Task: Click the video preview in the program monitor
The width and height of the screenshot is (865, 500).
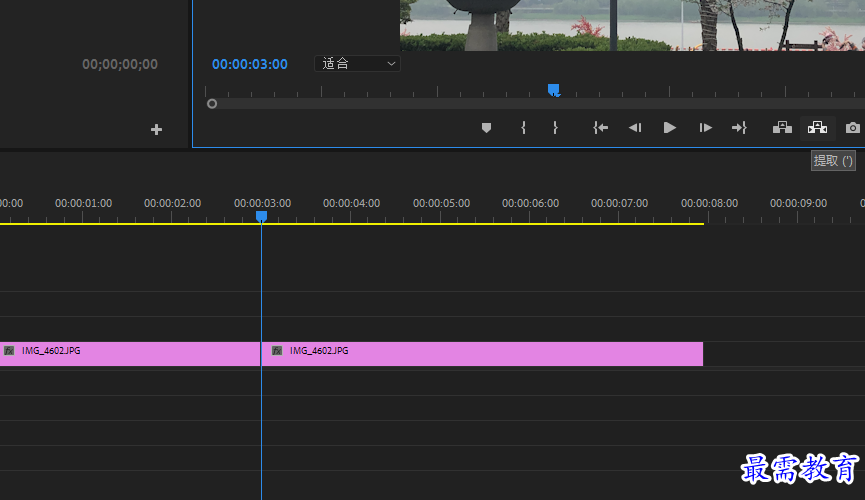Action: 632,25
